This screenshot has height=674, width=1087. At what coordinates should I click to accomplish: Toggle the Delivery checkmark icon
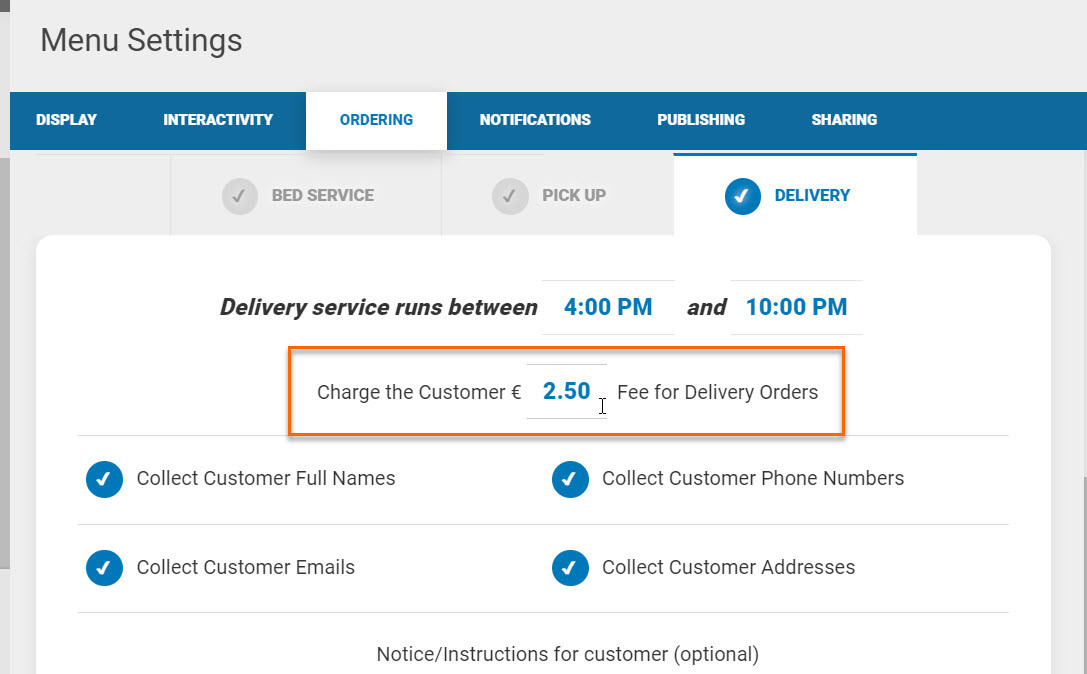click(742, 196)
